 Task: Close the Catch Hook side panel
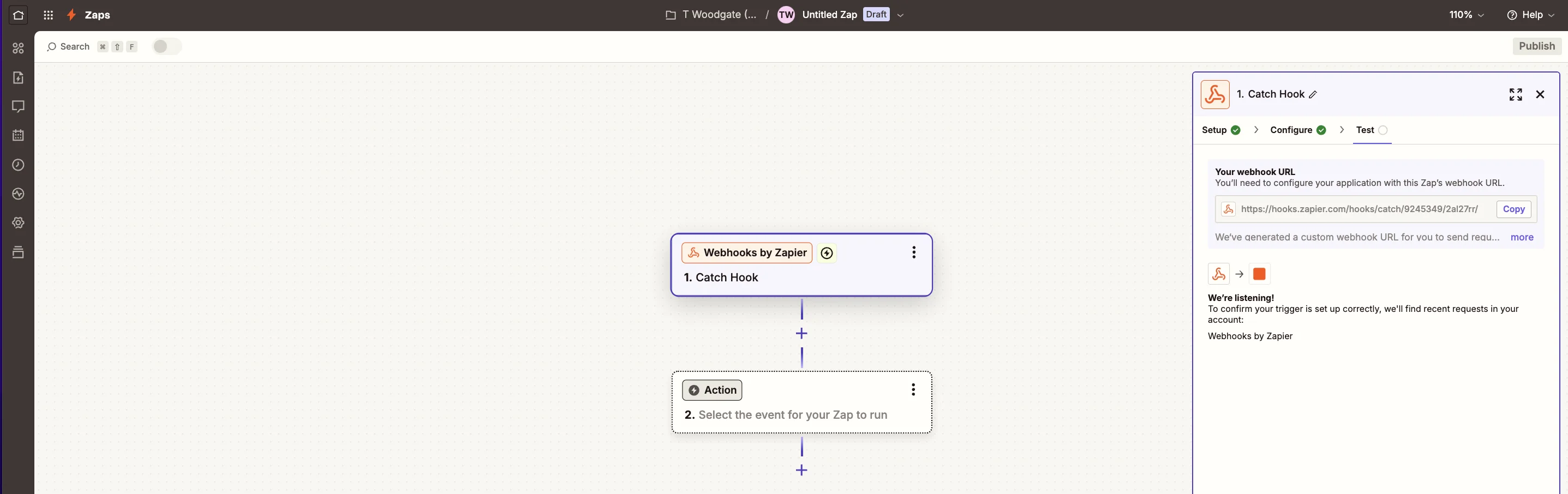pos(1540,94)
